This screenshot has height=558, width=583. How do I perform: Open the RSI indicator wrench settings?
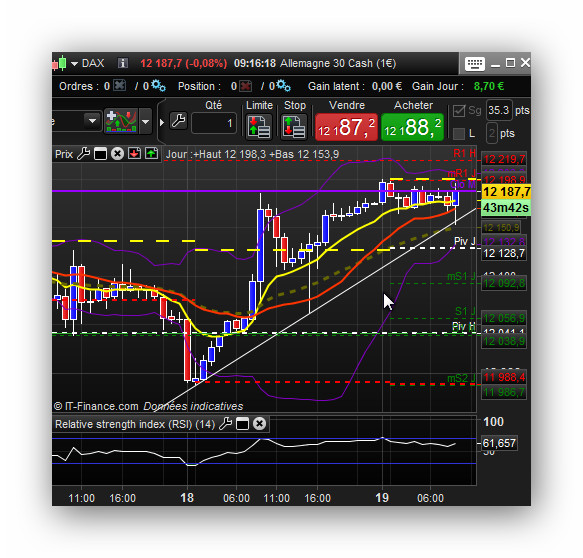point(225,424)
